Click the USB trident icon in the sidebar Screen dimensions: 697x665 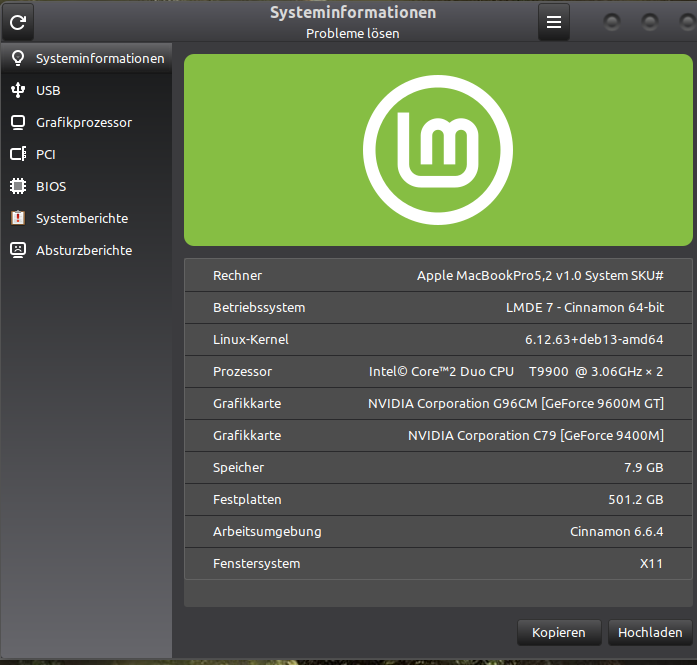click(17, 90)
